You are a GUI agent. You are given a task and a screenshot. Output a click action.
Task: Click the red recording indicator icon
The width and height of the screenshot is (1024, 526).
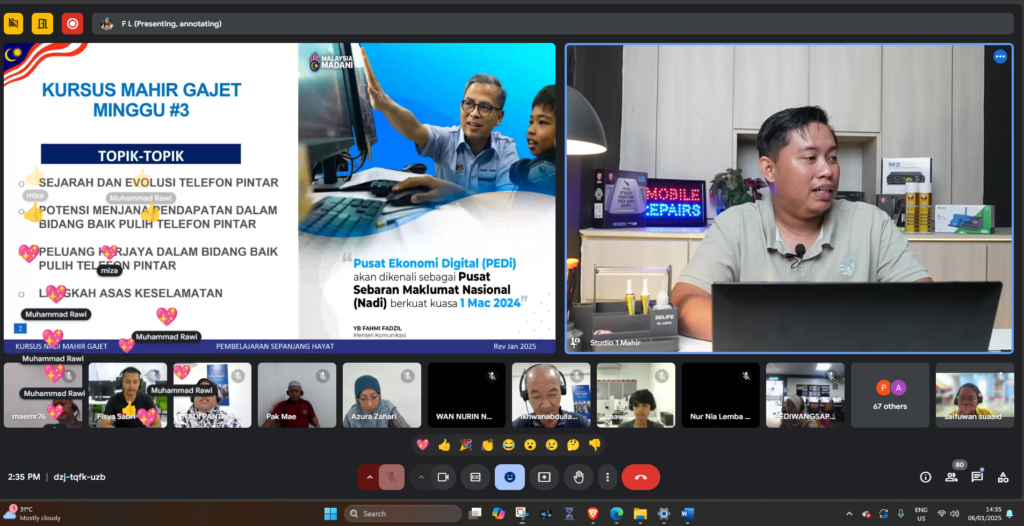[72, 24]
